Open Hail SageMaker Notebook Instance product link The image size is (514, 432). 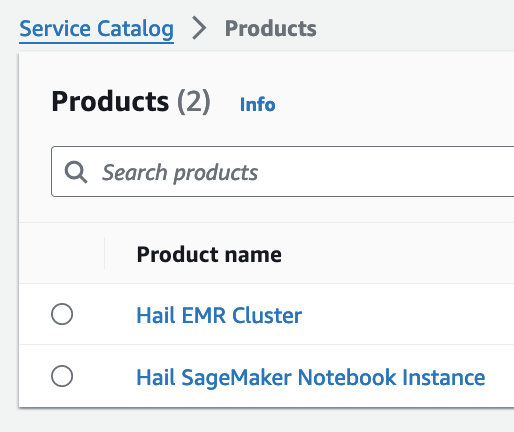tap(311, 377)
